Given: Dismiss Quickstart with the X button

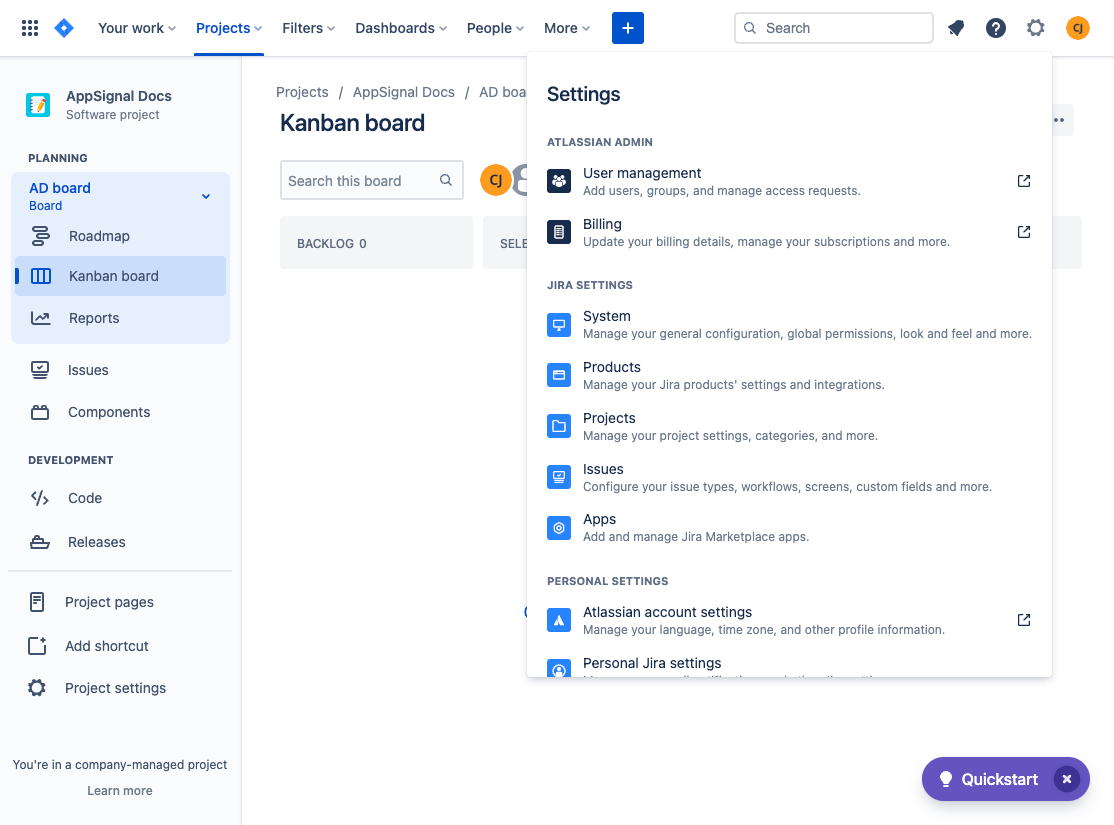Looking at the screenshot, I should pos(1066,779).
